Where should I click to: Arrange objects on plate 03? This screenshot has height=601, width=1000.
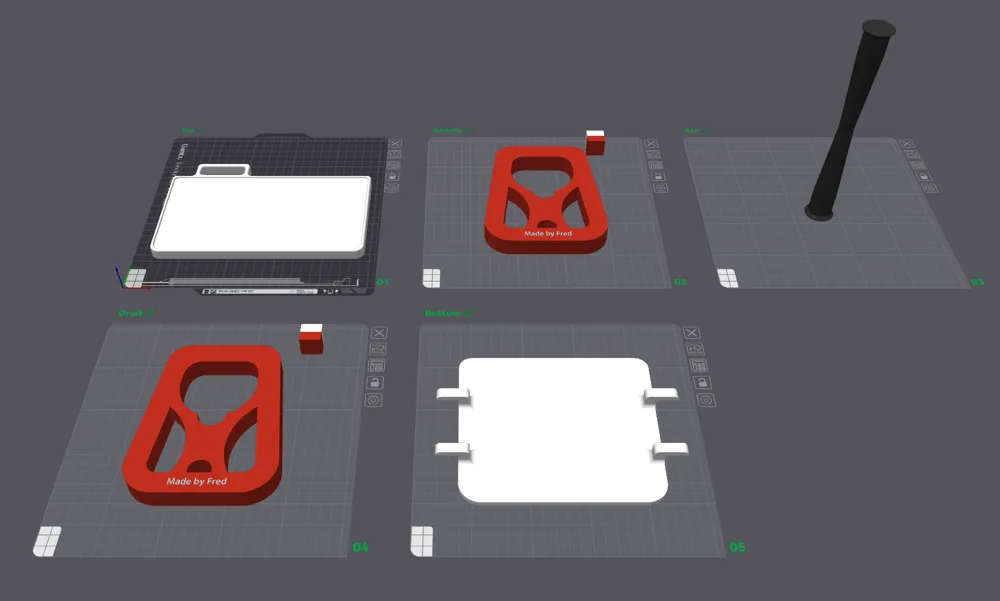[918, 165]
